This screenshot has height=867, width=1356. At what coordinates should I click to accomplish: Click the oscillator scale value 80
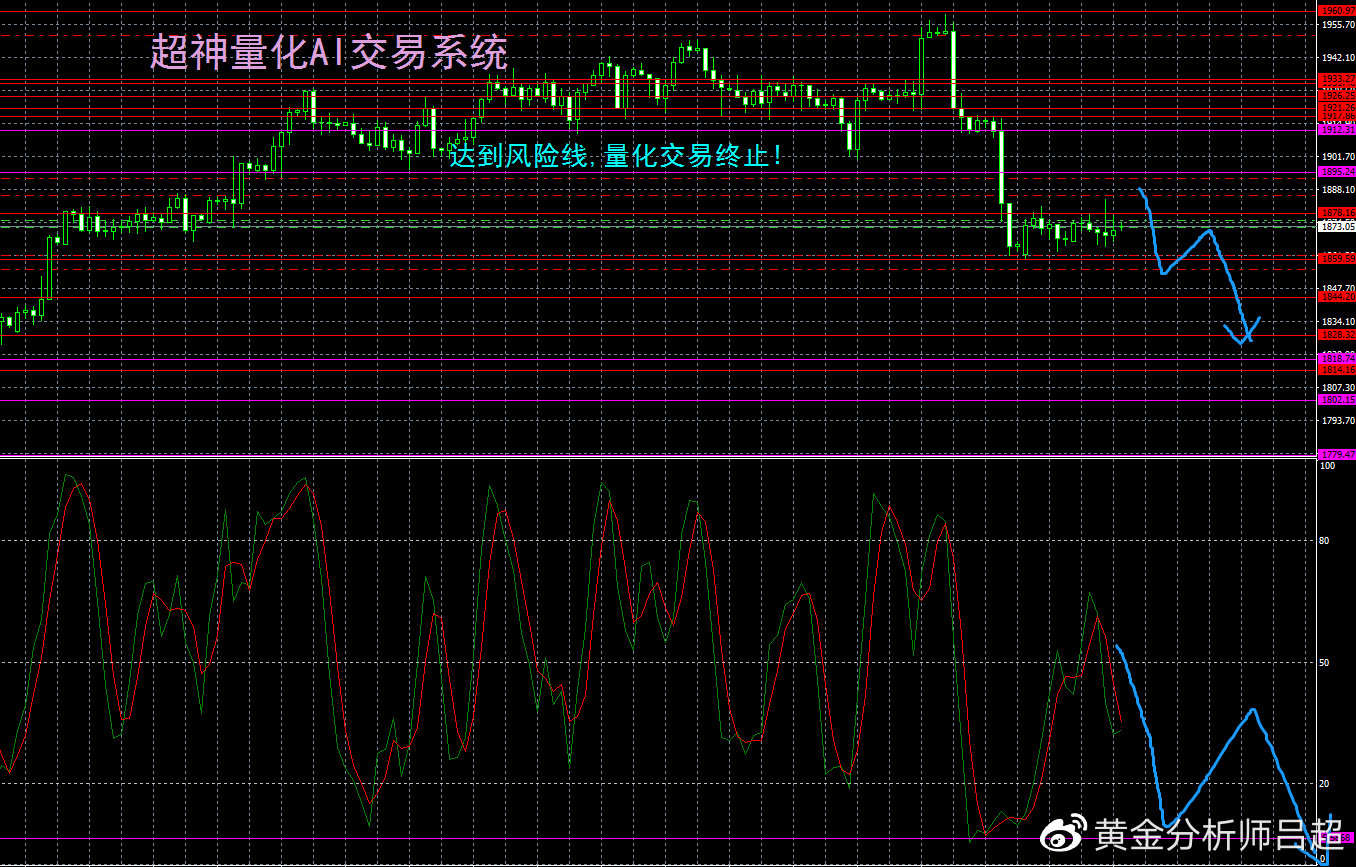click(x=1325, y=541)
